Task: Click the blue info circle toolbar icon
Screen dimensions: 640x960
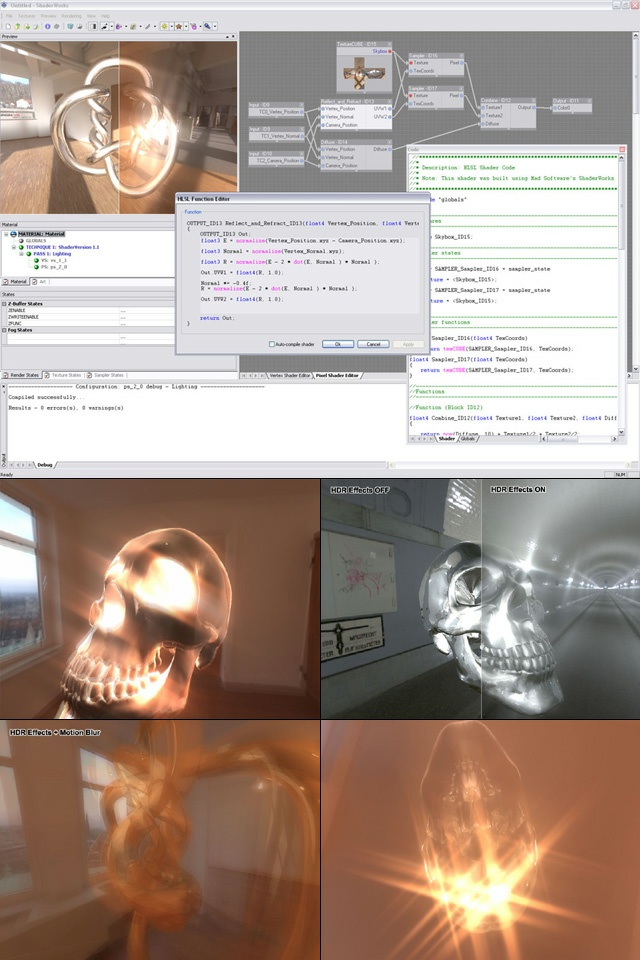Action: tap(48, 26)
